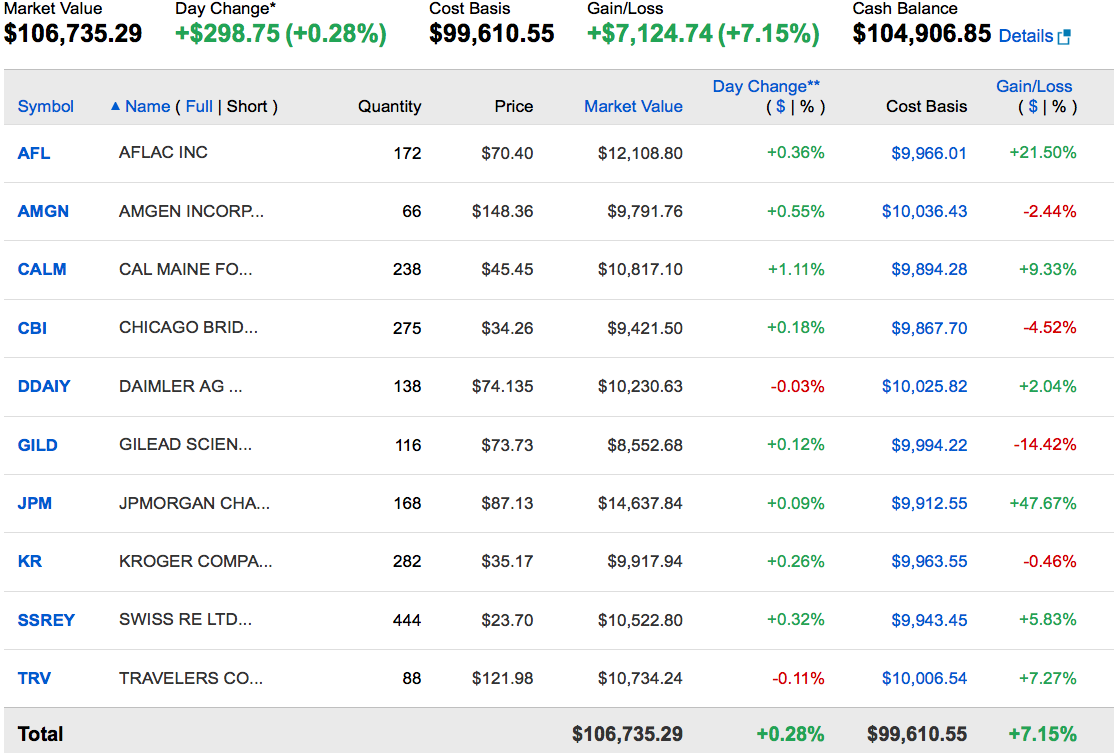
Task: Select SWISS RE LTD... name cell
Action: [185, 619]
